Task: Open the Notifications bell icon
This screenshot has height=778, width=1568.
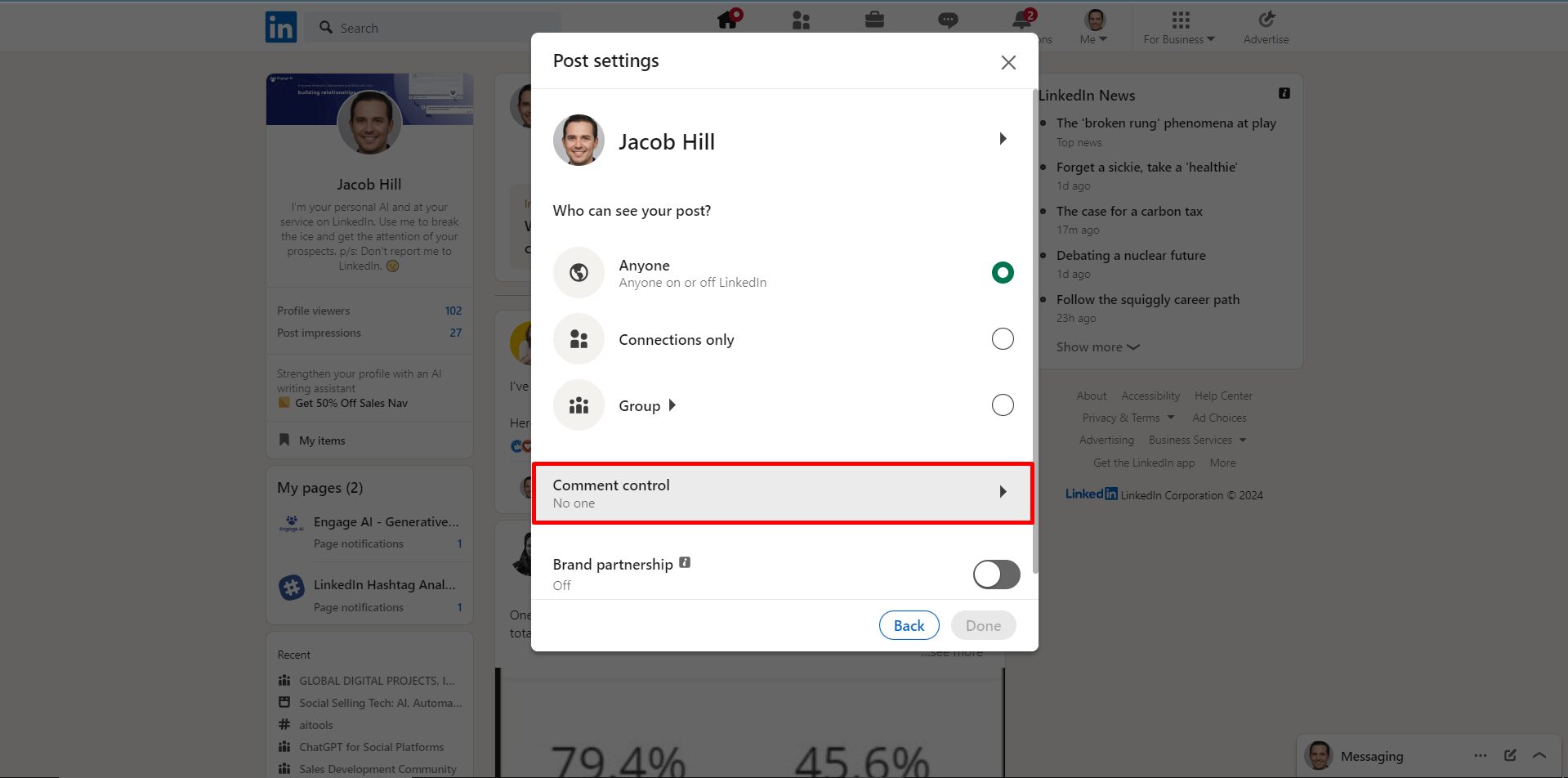Action: [x=1022, y=20]
